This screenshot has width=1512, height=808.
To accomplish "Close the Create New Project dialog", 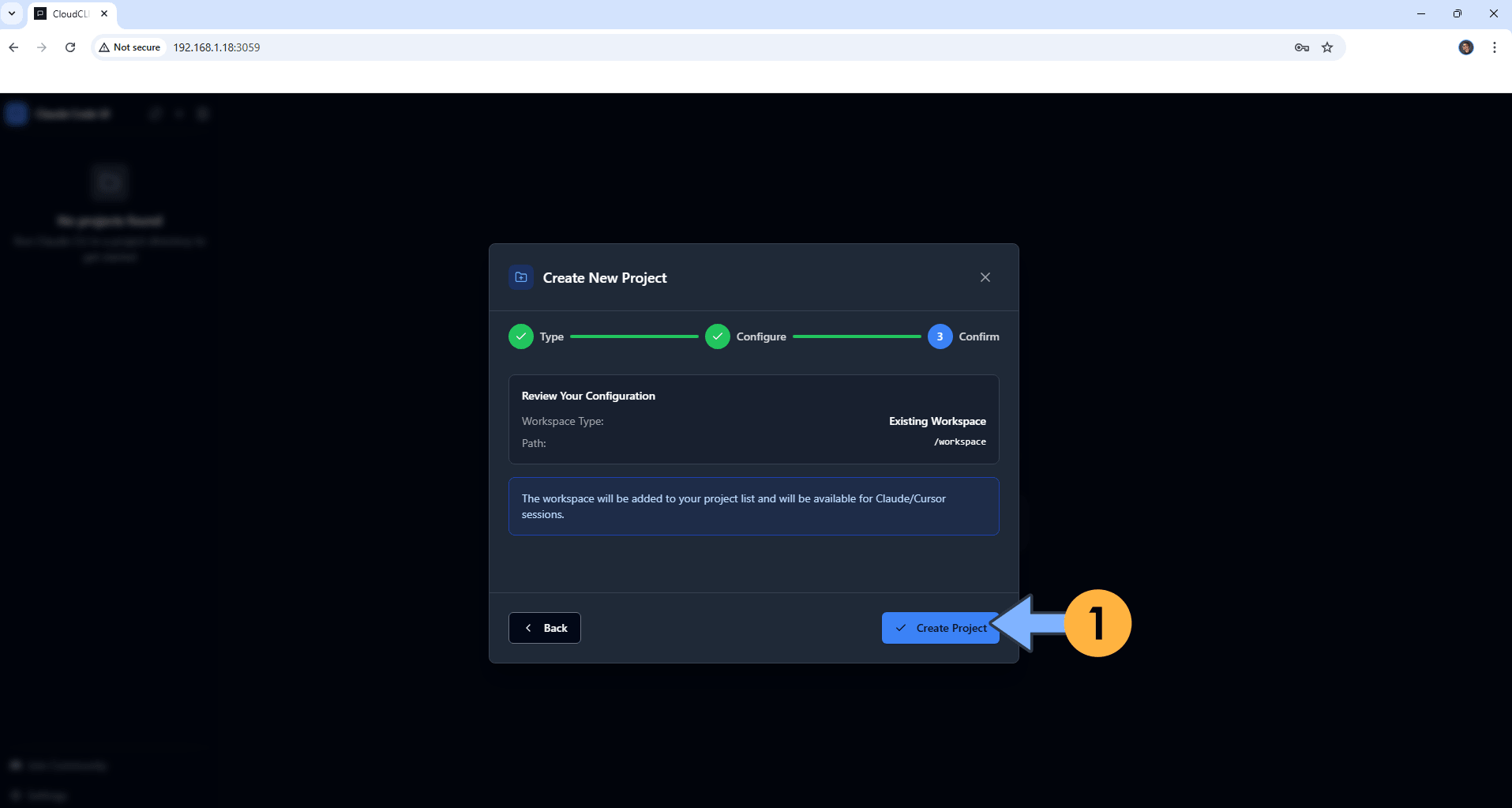I will click(x=985, y=276).
